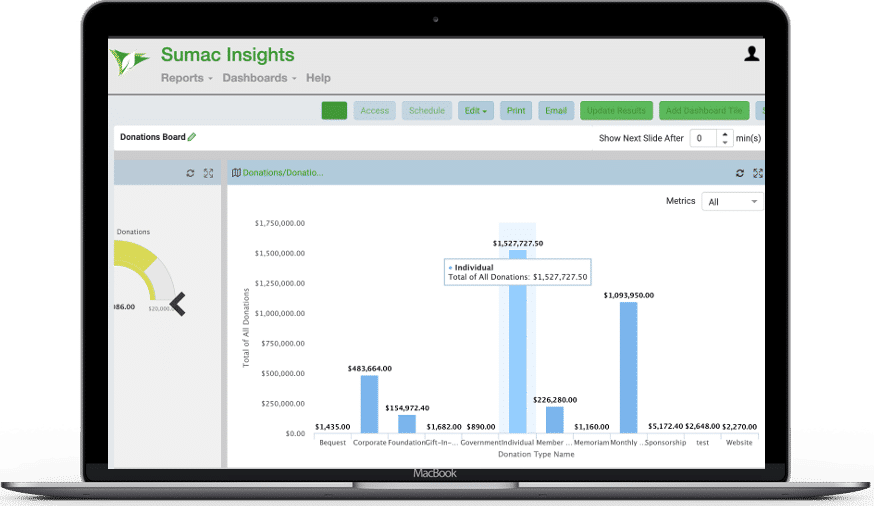The height and width of the screenshot is (506, 874).
Task: Click the $5,172.40 Sponsorship value label
Action: coord(666,426)
